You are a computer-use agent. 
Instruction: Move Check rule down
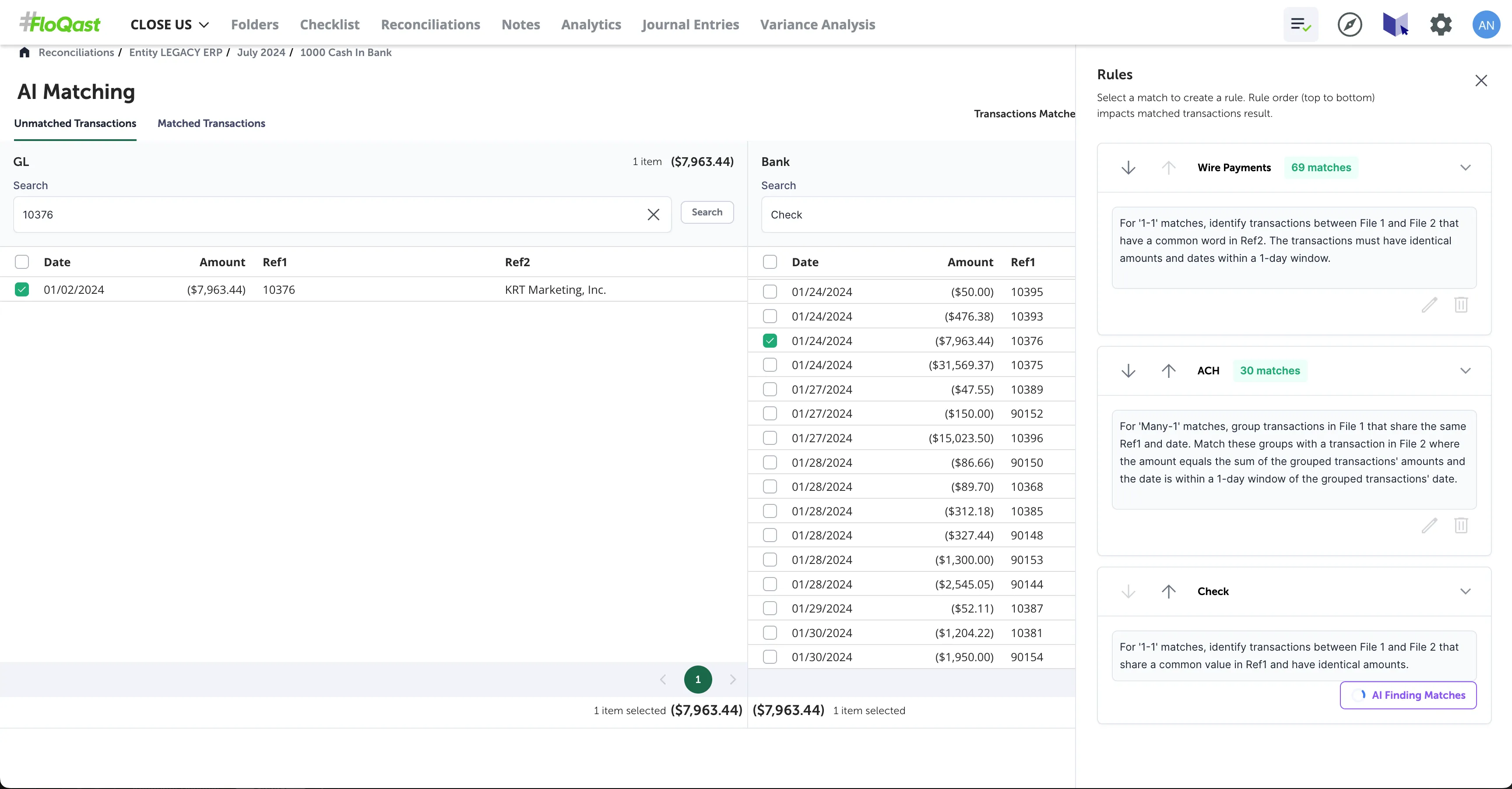[1128, 592]
